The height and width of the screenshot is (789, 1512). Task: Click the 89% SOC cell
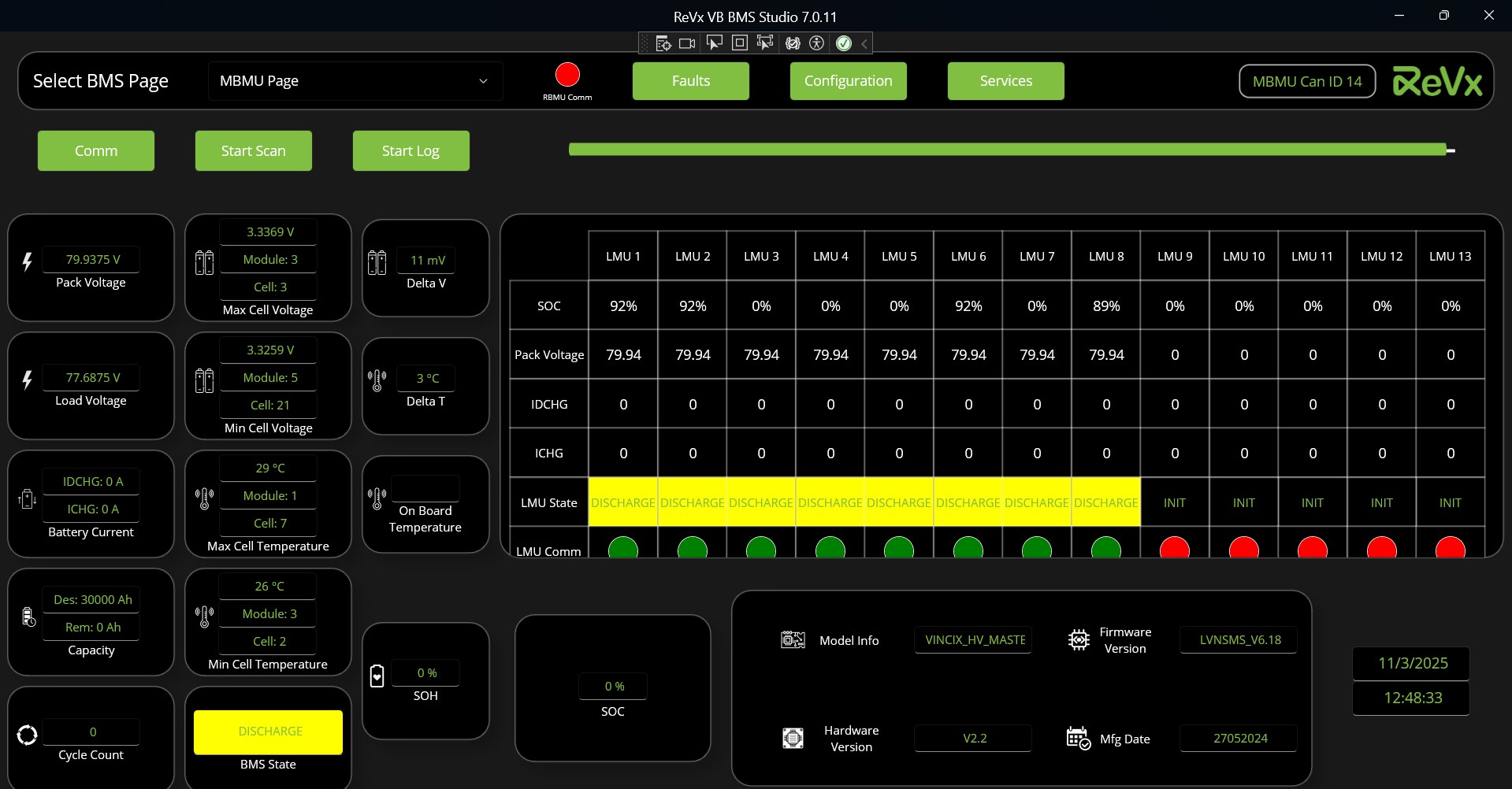(1106, 306)
